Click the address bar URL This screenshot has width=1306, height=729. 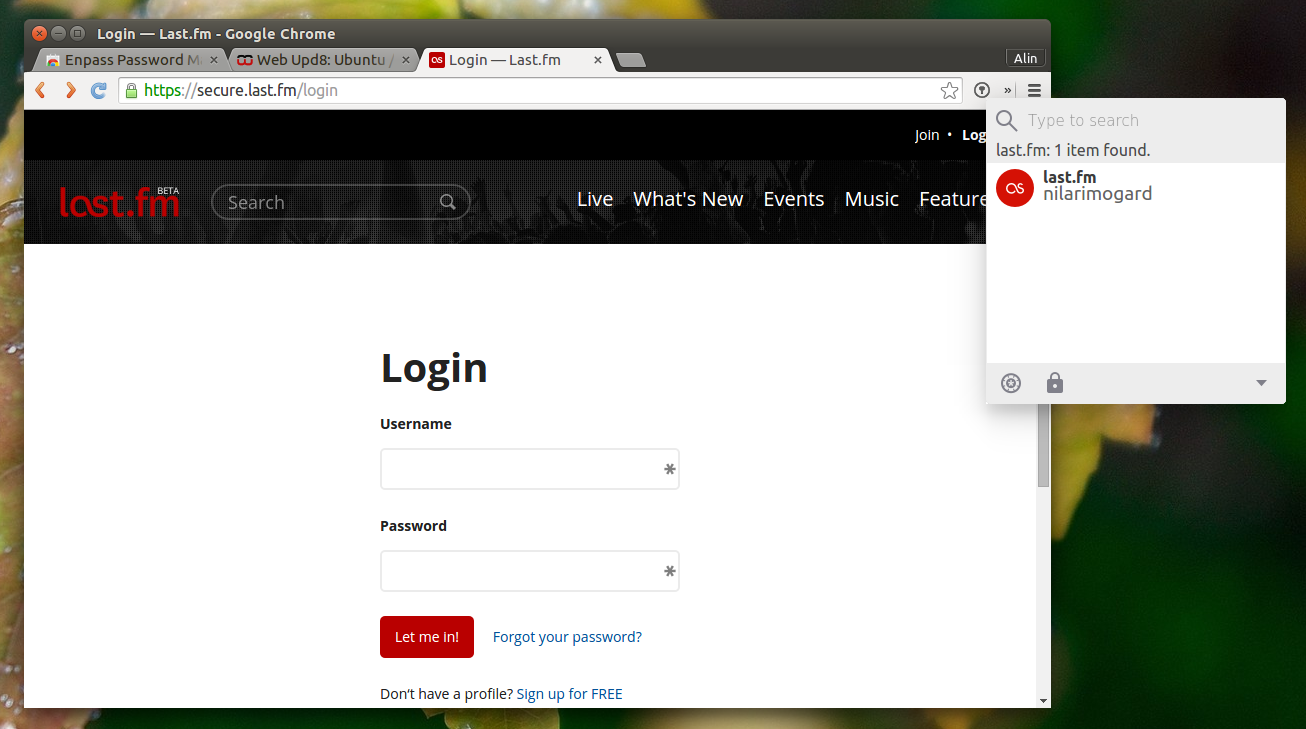[x=240, y=90]
